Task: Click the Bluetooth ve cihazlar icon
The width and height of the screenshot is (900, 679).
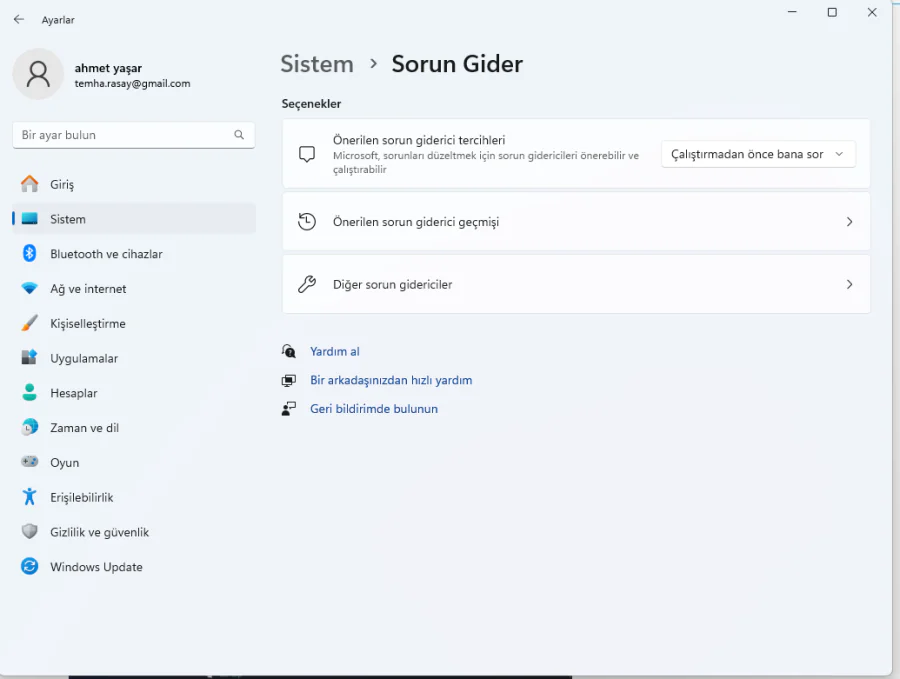Action: click(x=30, y=254)
